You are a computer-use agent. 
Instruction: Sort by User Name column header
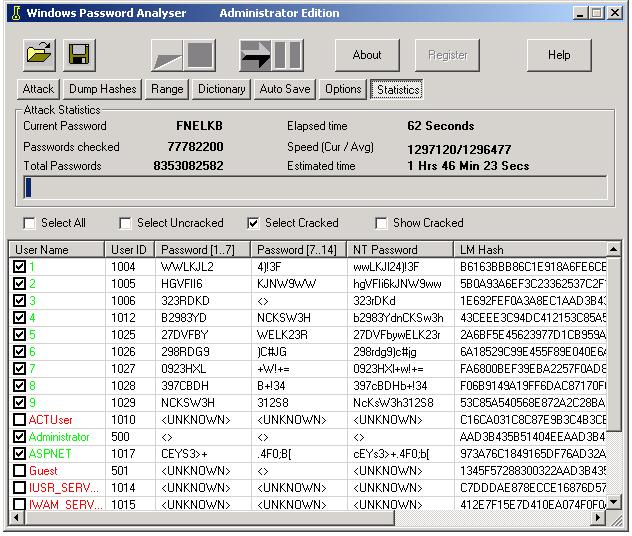[x=57, y=249]
